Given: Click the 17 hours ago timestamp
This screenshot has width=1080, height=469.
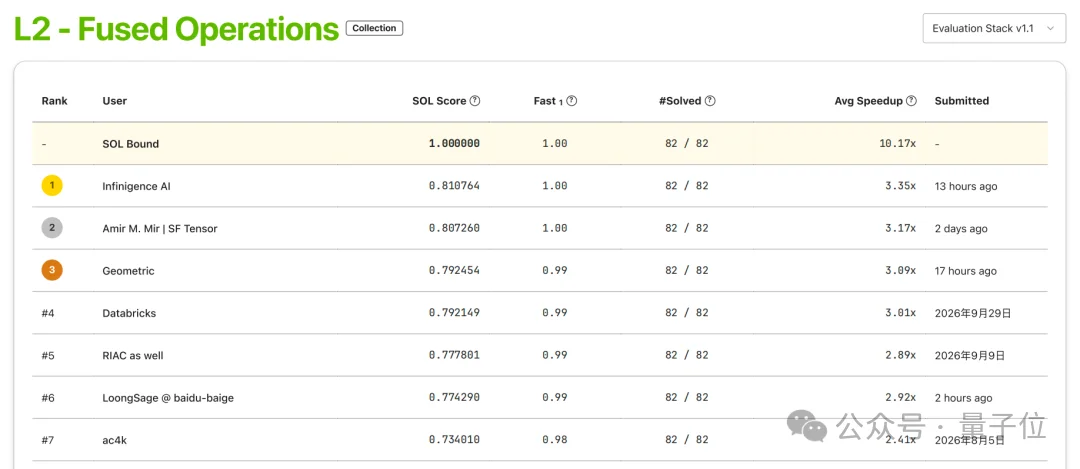Looking at the screenshot, I should point(966,271).
